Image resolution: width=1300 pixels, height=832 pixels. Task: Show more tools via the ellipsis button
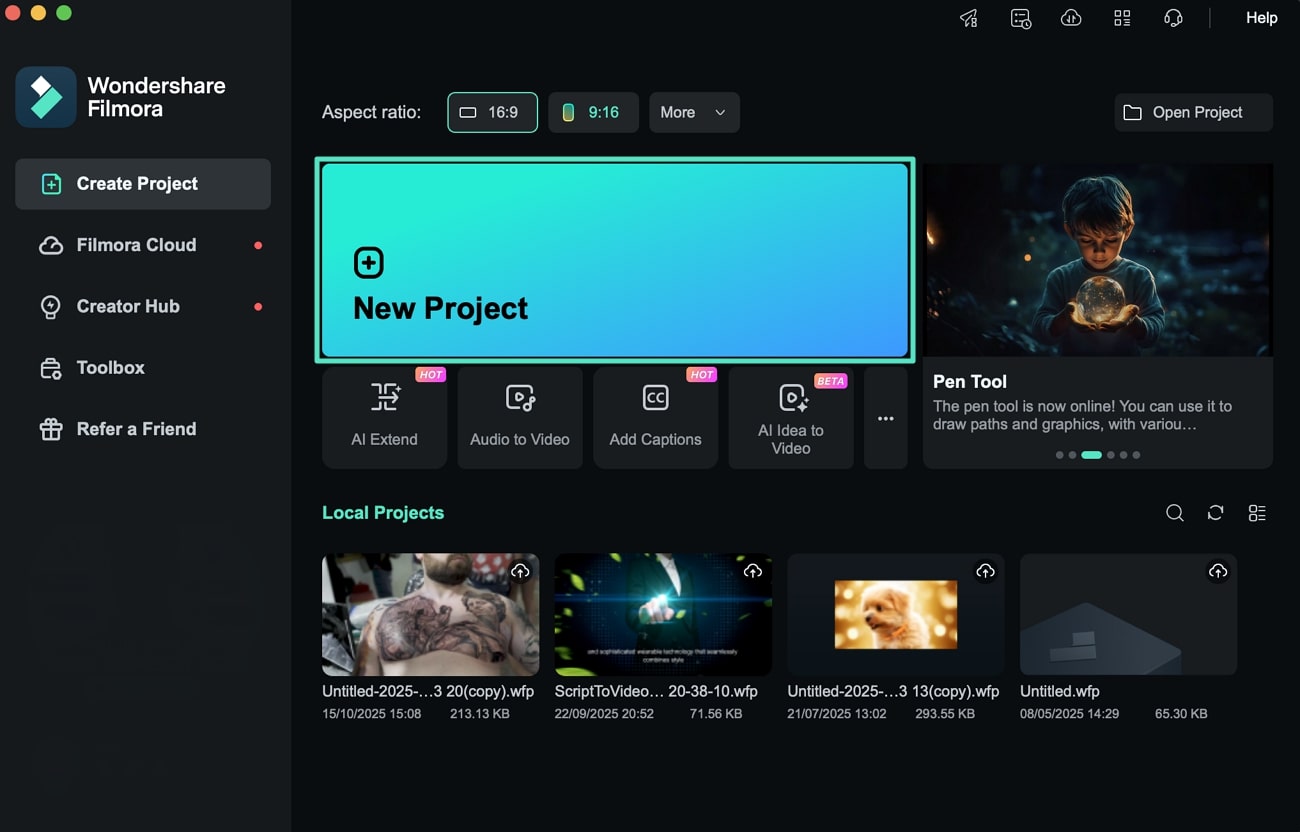[885, 417]
